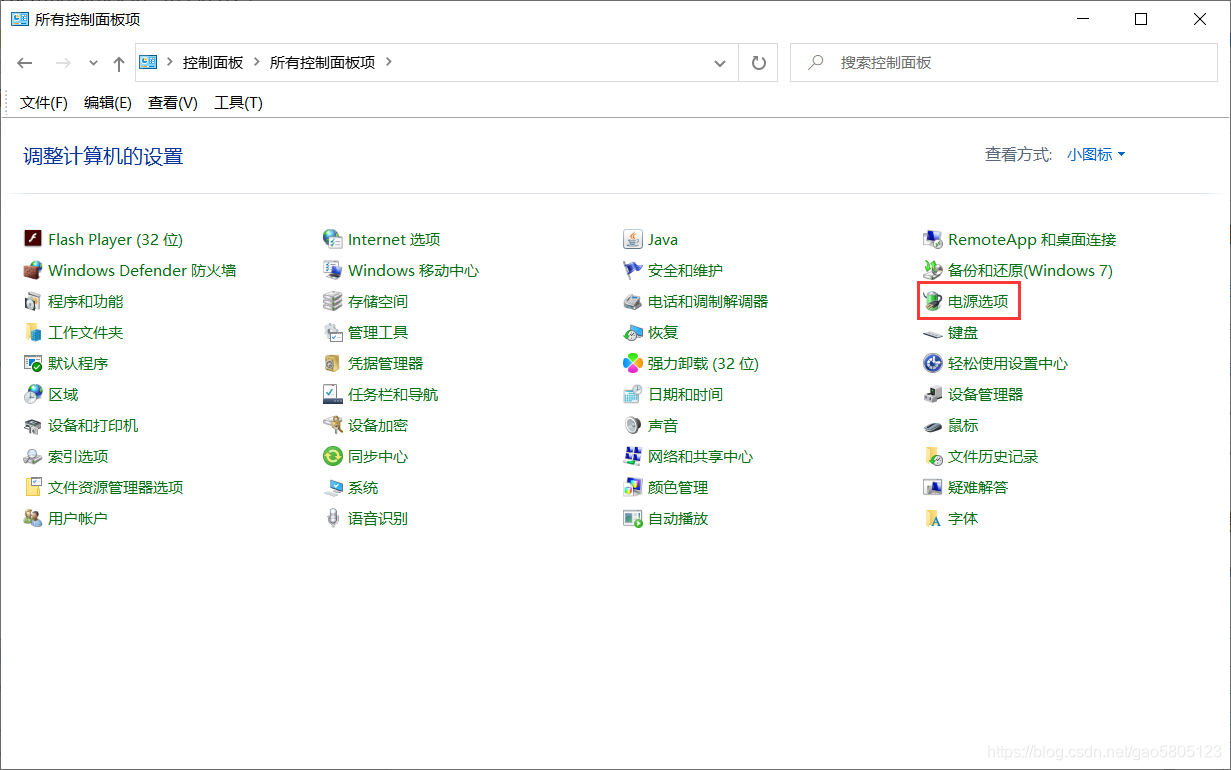This screenshot has height=770, width=1231.
Task: Open the 同步中心 green icon
Action: tap(333, 456)
